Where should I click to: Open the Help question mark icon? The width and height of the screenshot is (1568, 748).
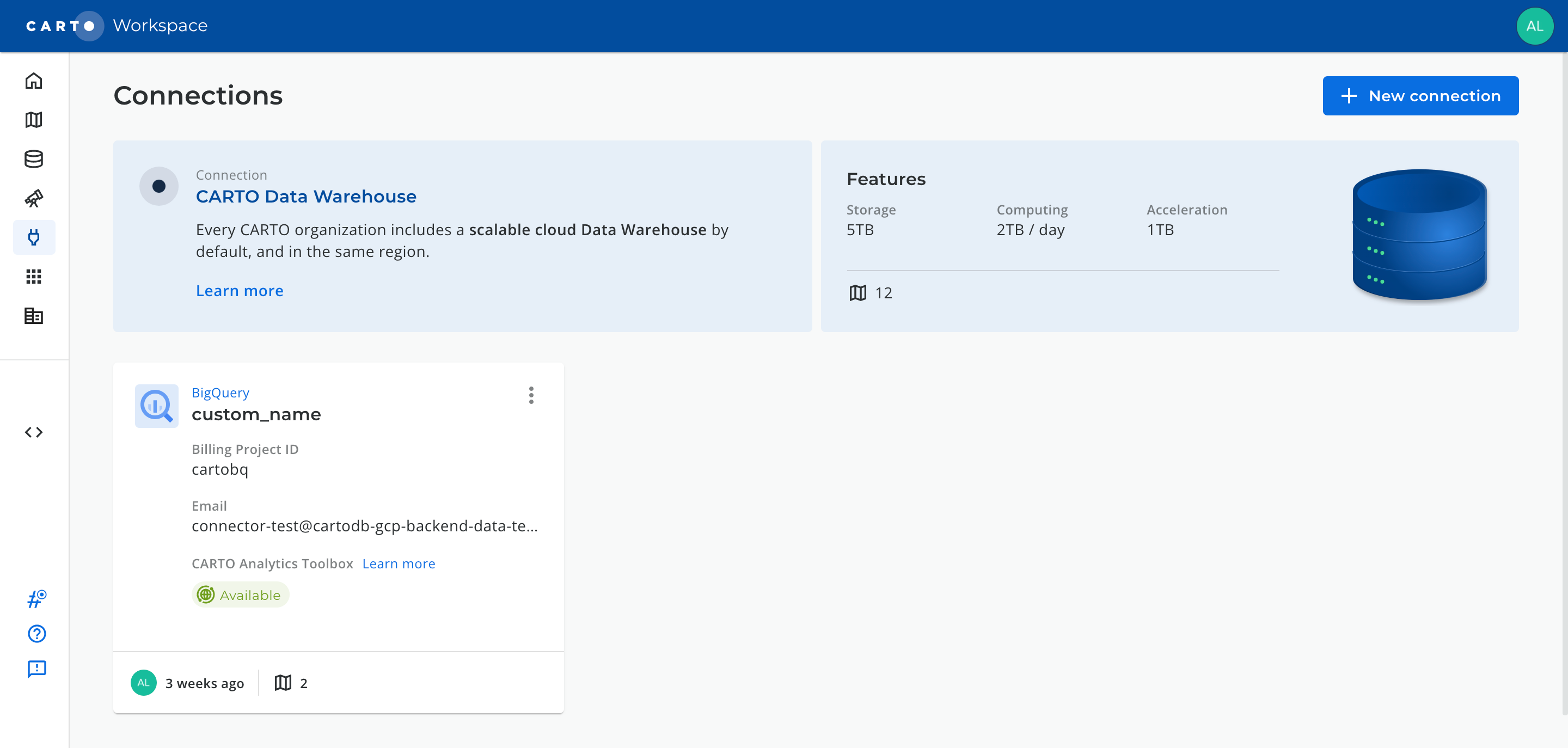click(36, 634)
